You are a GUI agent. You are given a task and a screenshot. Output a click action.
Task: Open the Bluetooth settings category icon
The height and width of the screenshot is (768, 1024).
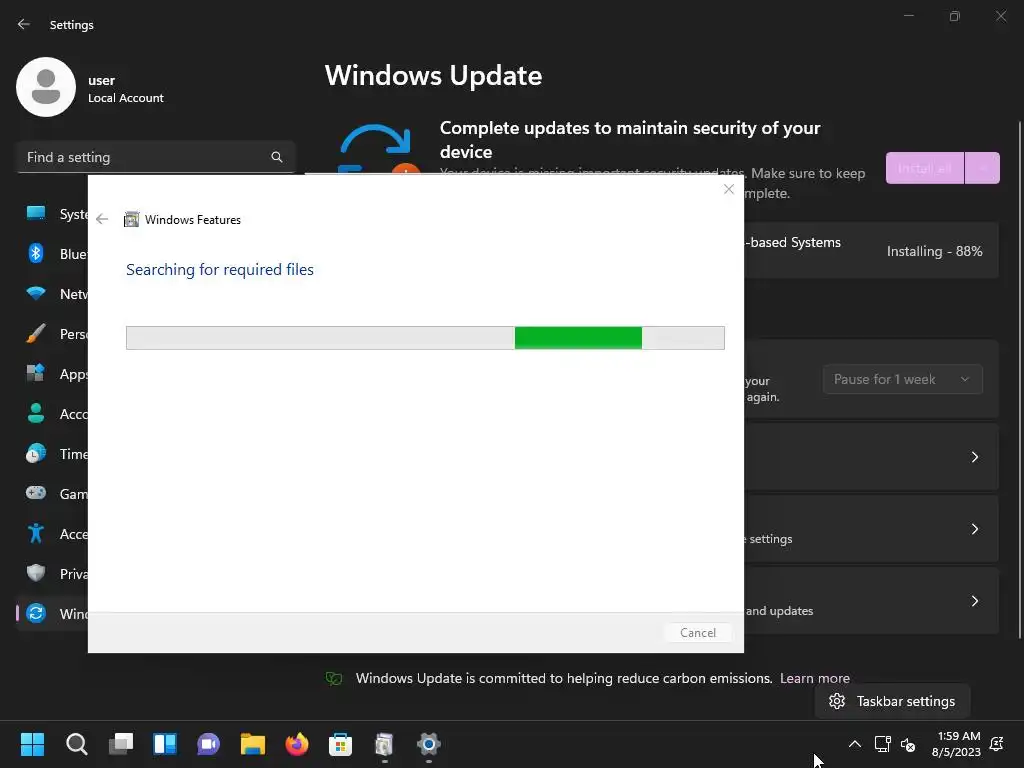(x=36, y=253)
